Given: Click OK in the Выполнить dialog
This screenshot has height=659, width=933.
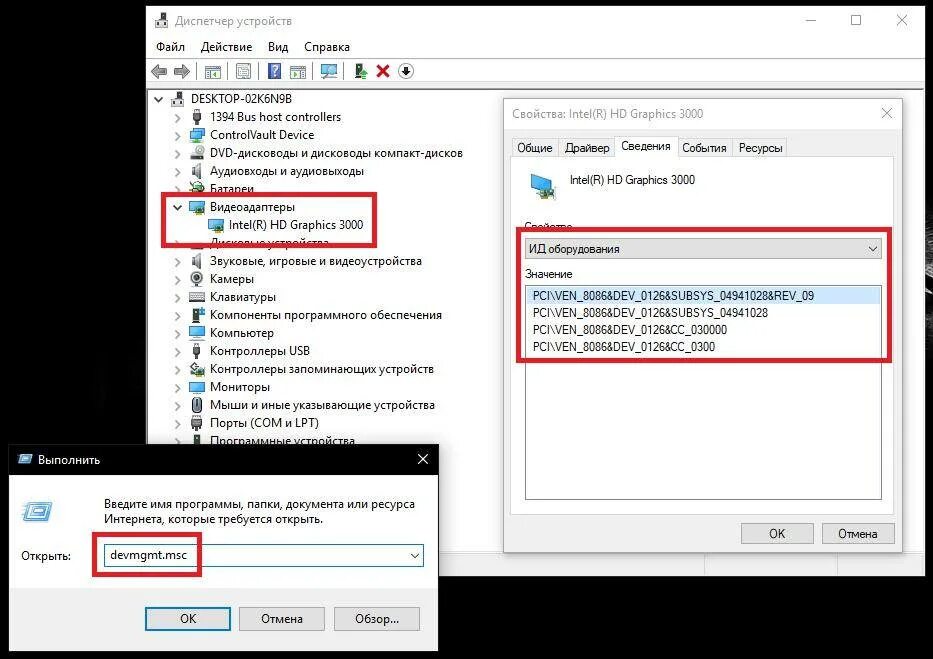Looking at the screenshot, I should click(188, 619).
